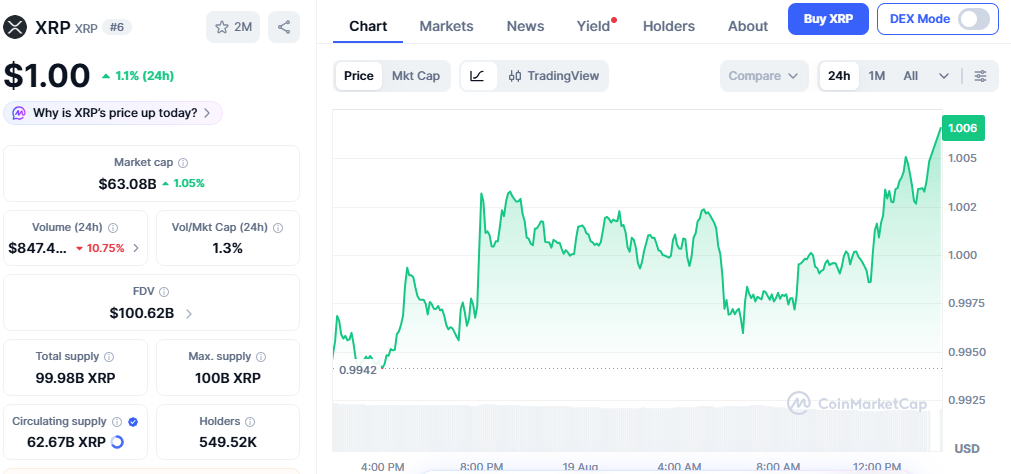Image resolution: width=1011 pixels, height=474 pixels.
Task: Click the Buy XRP button
Action: [829, 19]
